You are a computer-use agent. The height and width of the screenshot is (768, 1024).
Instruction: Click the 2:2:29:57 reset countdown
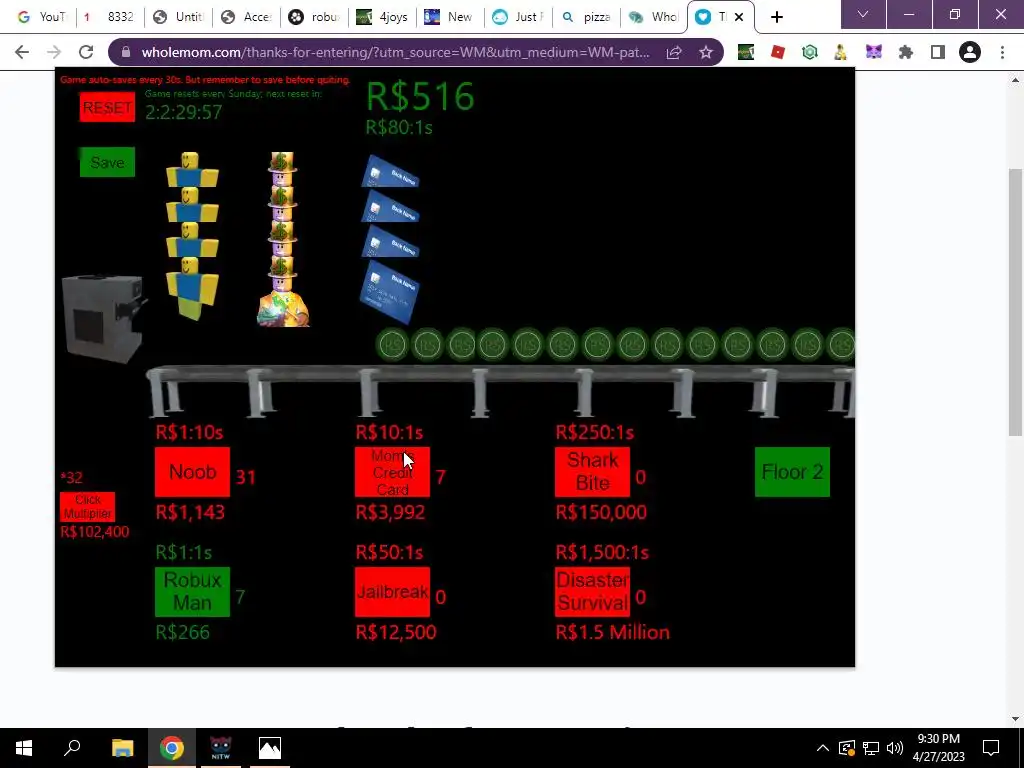coord(184,112)
